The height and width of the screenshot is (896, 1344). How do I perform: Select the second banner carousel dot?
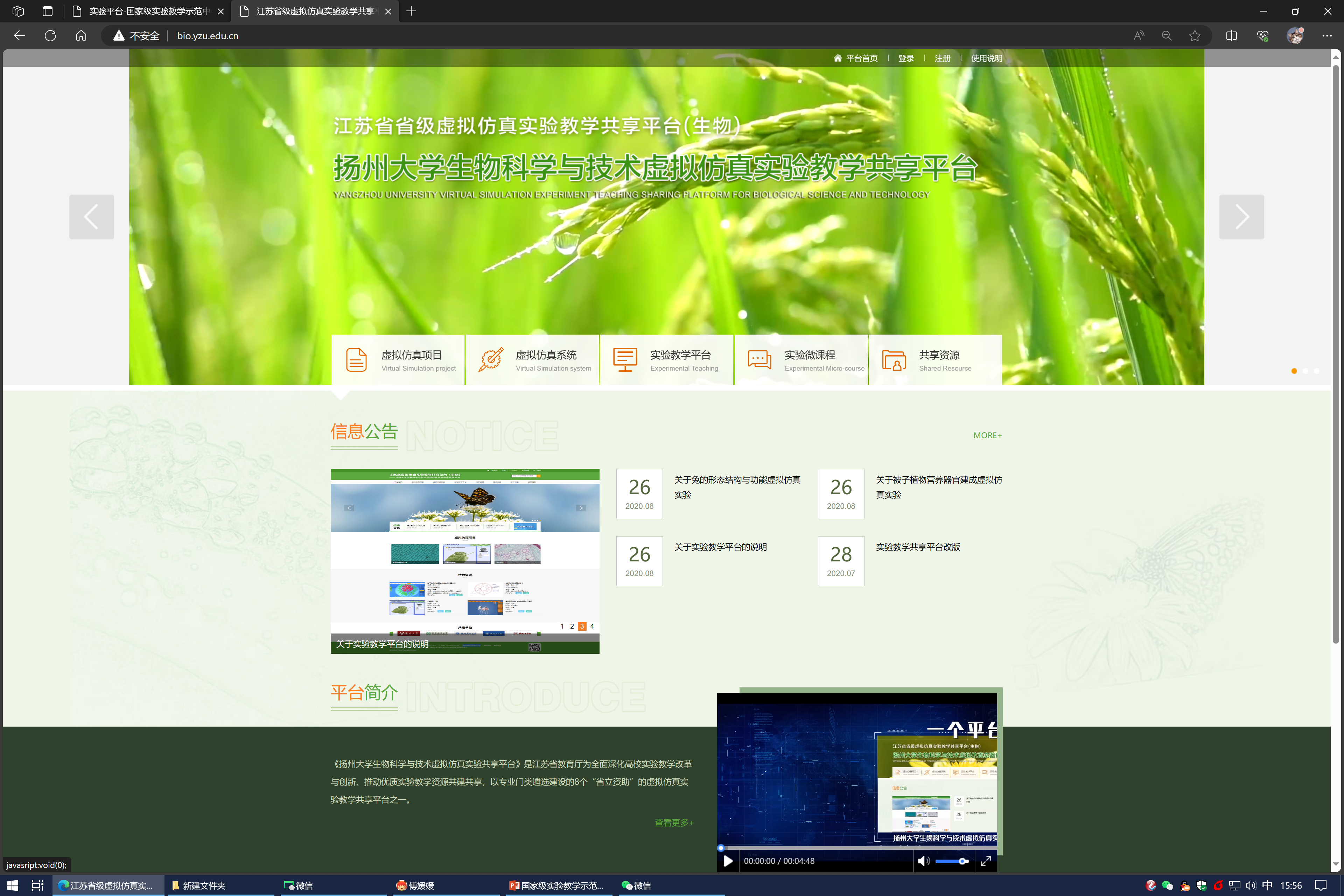tap(1306, 371)
